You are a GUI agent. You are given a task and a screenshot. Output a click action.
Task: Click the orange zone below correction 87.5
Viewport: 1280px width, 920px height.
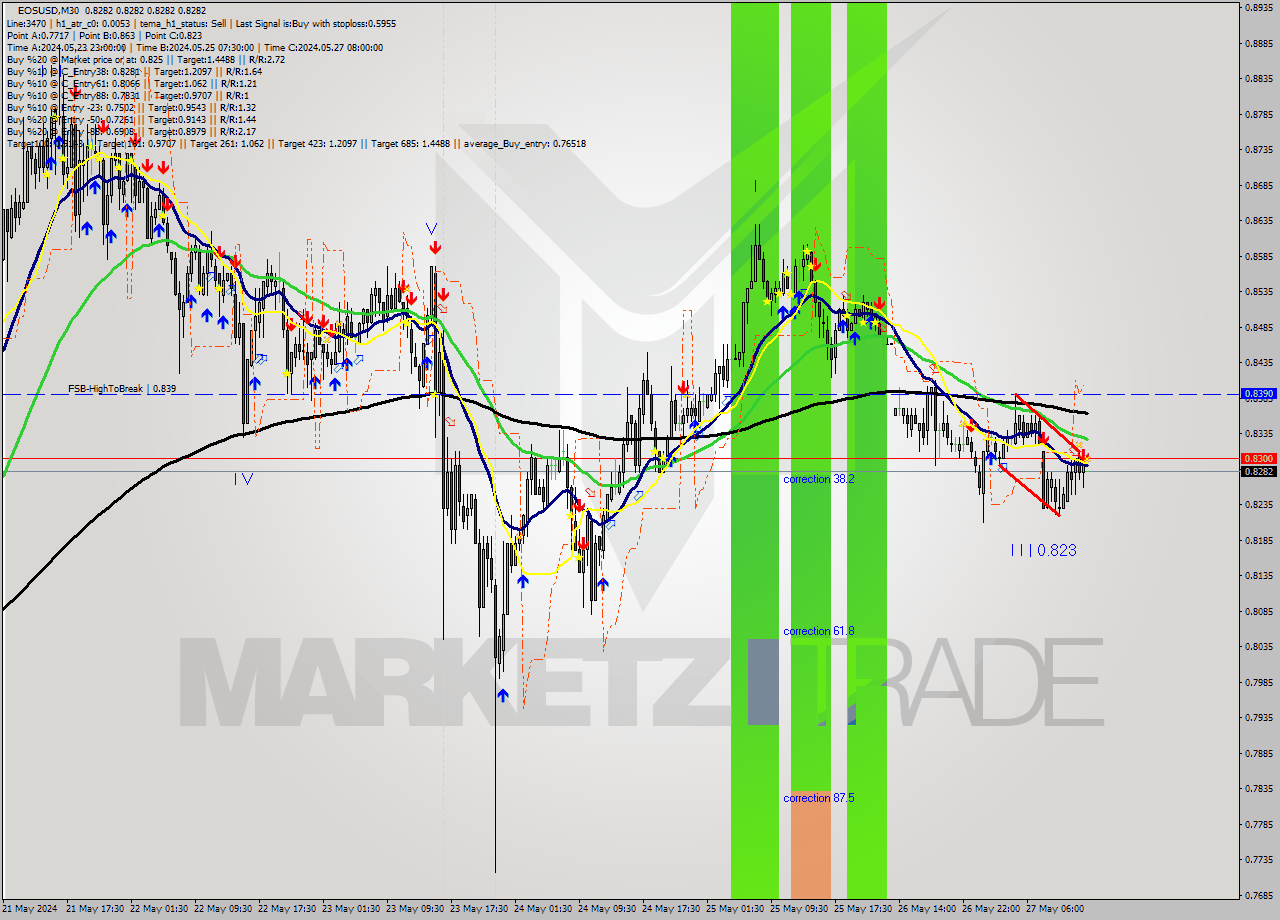[810, 845]
